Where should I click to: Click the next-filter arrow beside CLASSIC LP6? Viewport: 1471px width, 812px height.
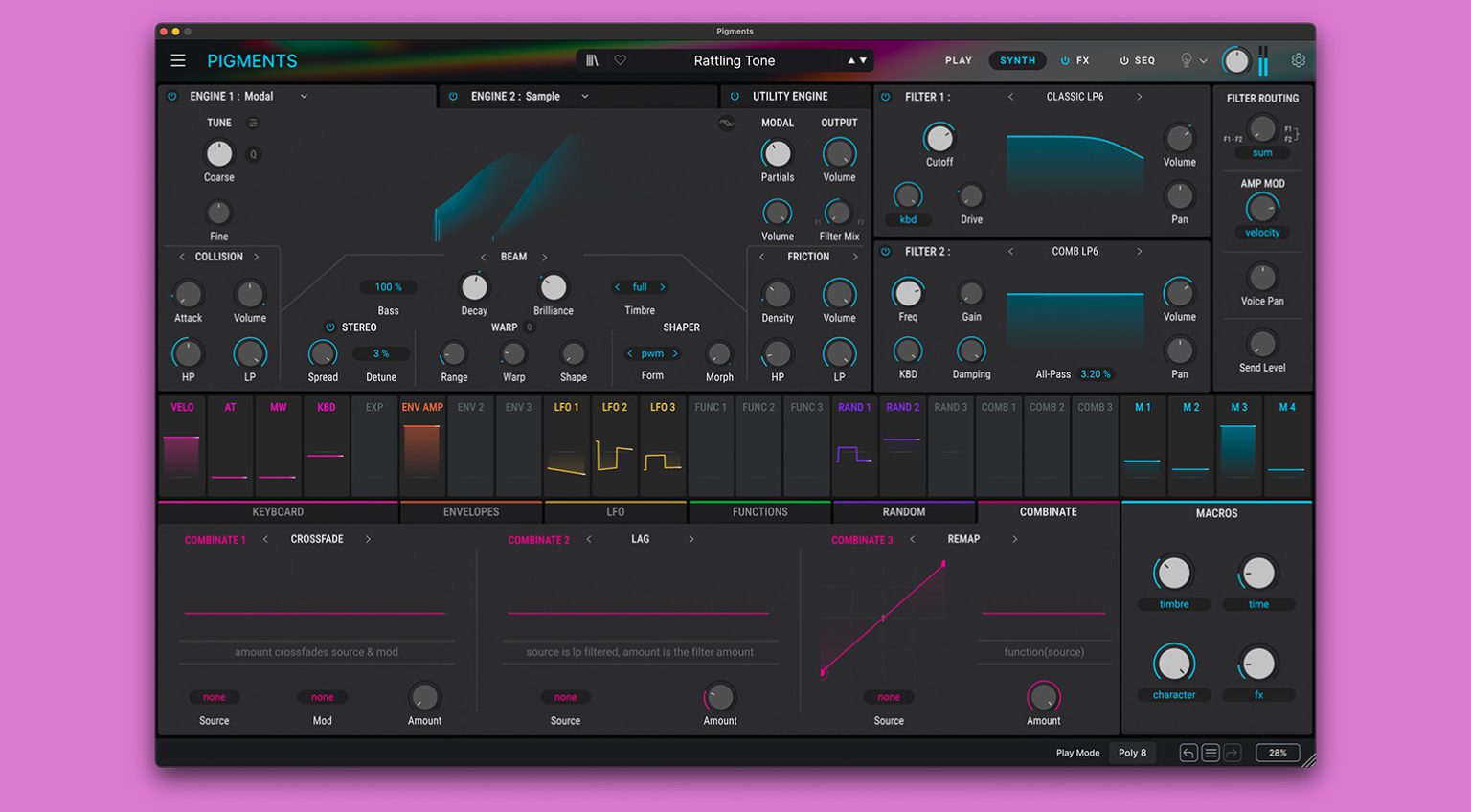point(1139,96)
